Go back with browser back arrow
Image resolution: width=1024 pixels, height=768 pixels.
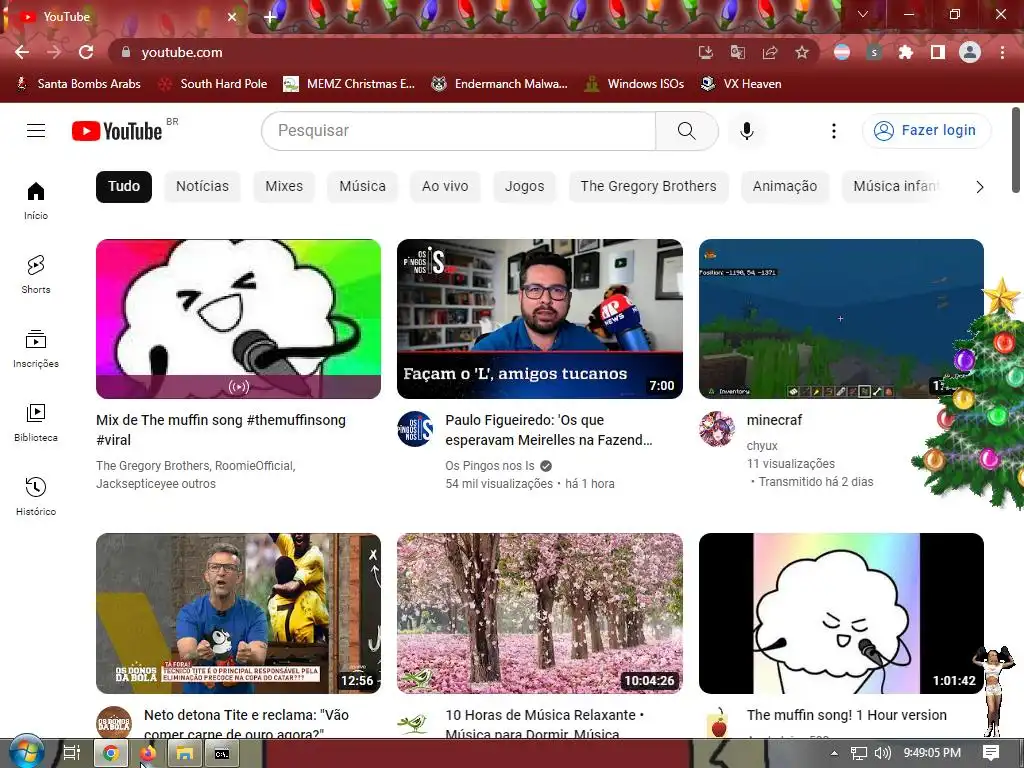tap(22, 52)
